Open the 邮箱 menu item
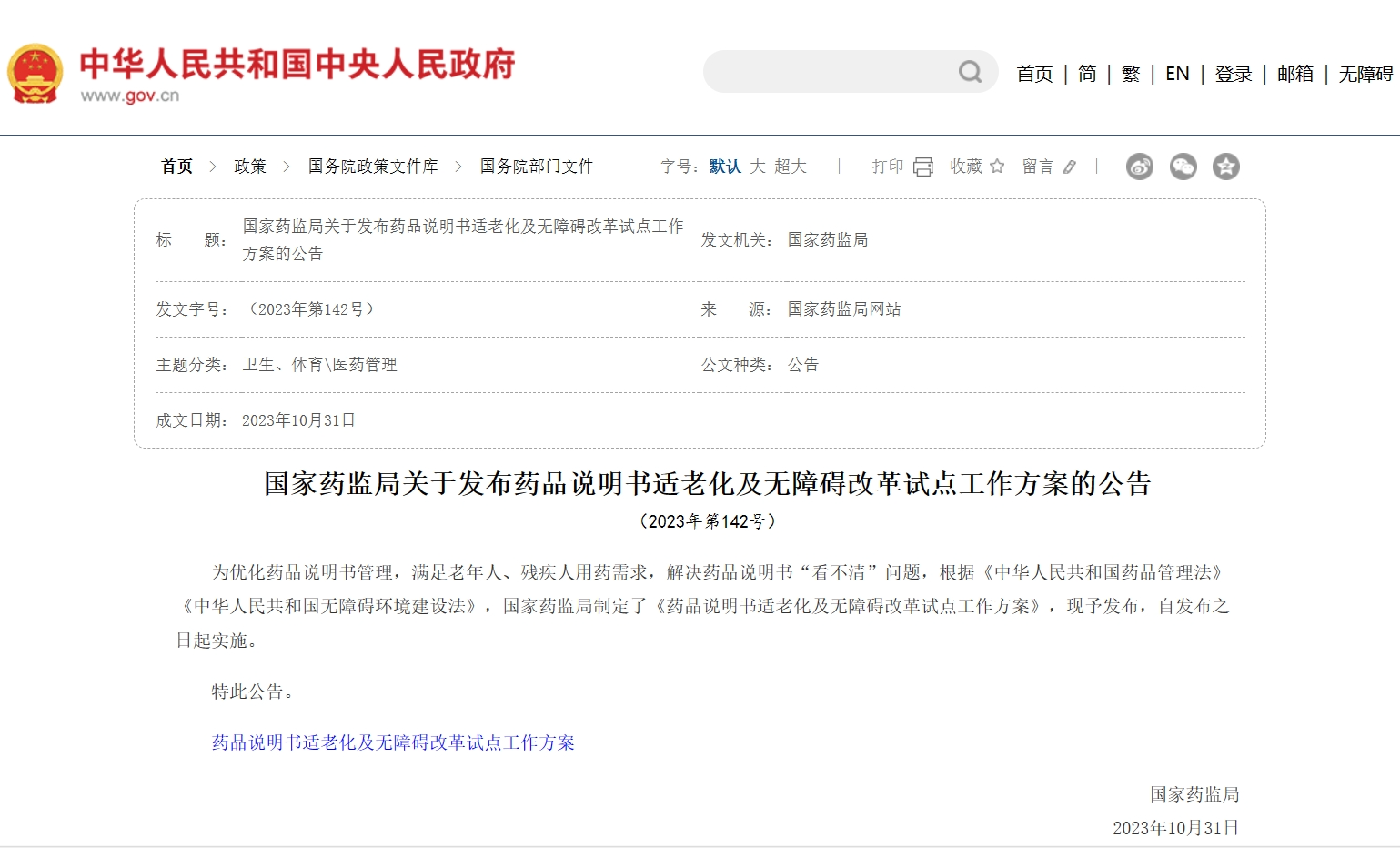This screenshot has width=1400, height=848. (1294, 74)
